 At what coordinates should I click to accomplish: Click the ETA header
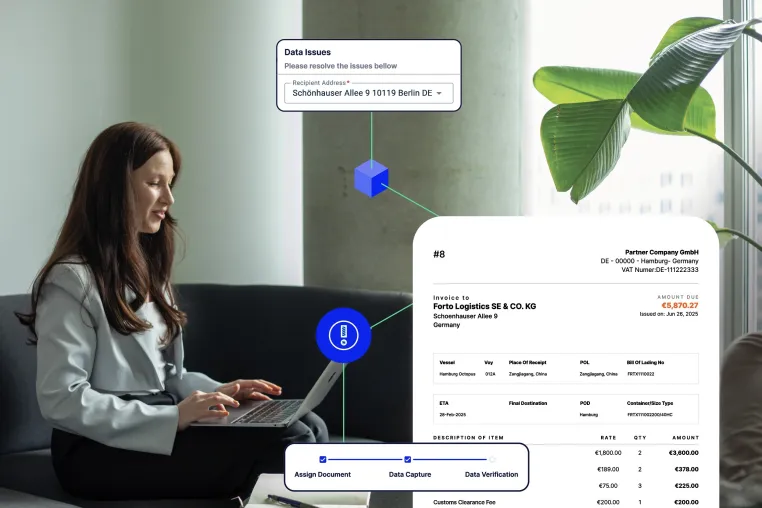(444, 403)
